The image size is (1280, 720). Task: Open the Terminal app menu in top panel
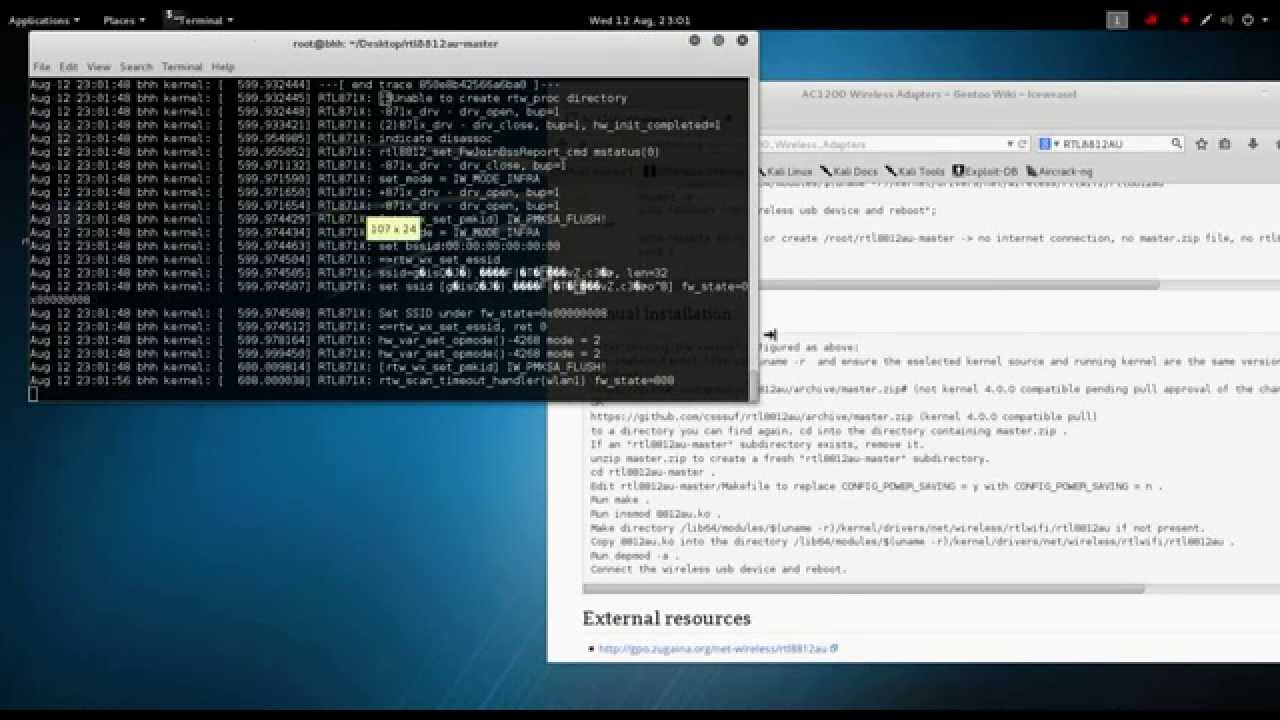[199, 20]
